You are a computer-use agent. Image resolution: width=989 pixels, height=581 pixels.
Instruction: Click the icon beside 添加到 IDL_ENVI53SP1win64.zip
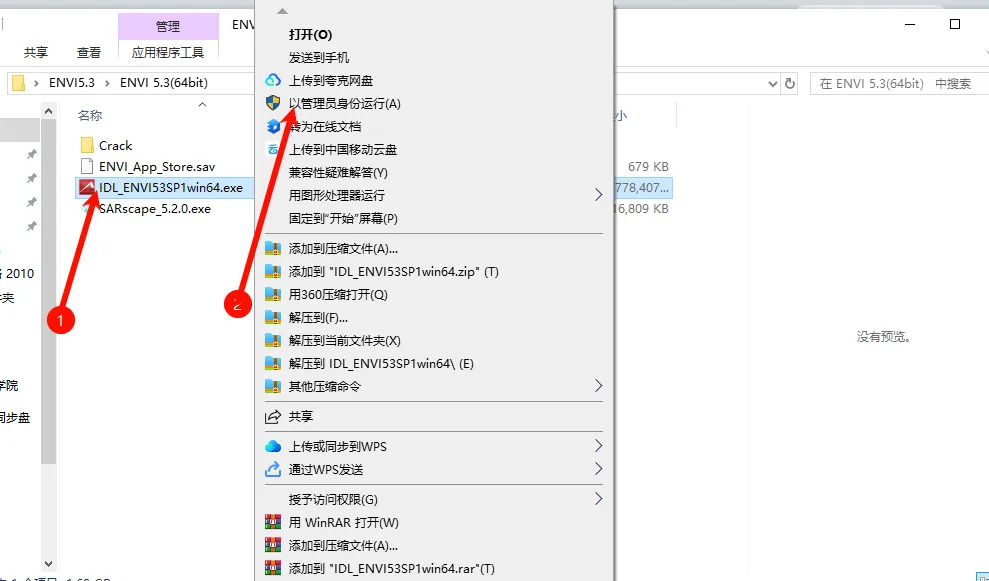click(x=272, y=271)
